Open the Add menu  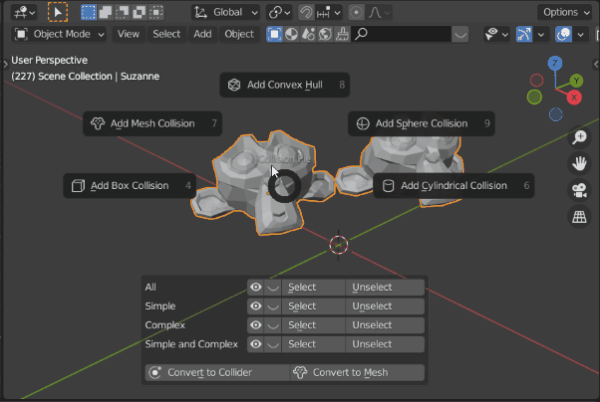pyautogui.click(x=202, y=34)
